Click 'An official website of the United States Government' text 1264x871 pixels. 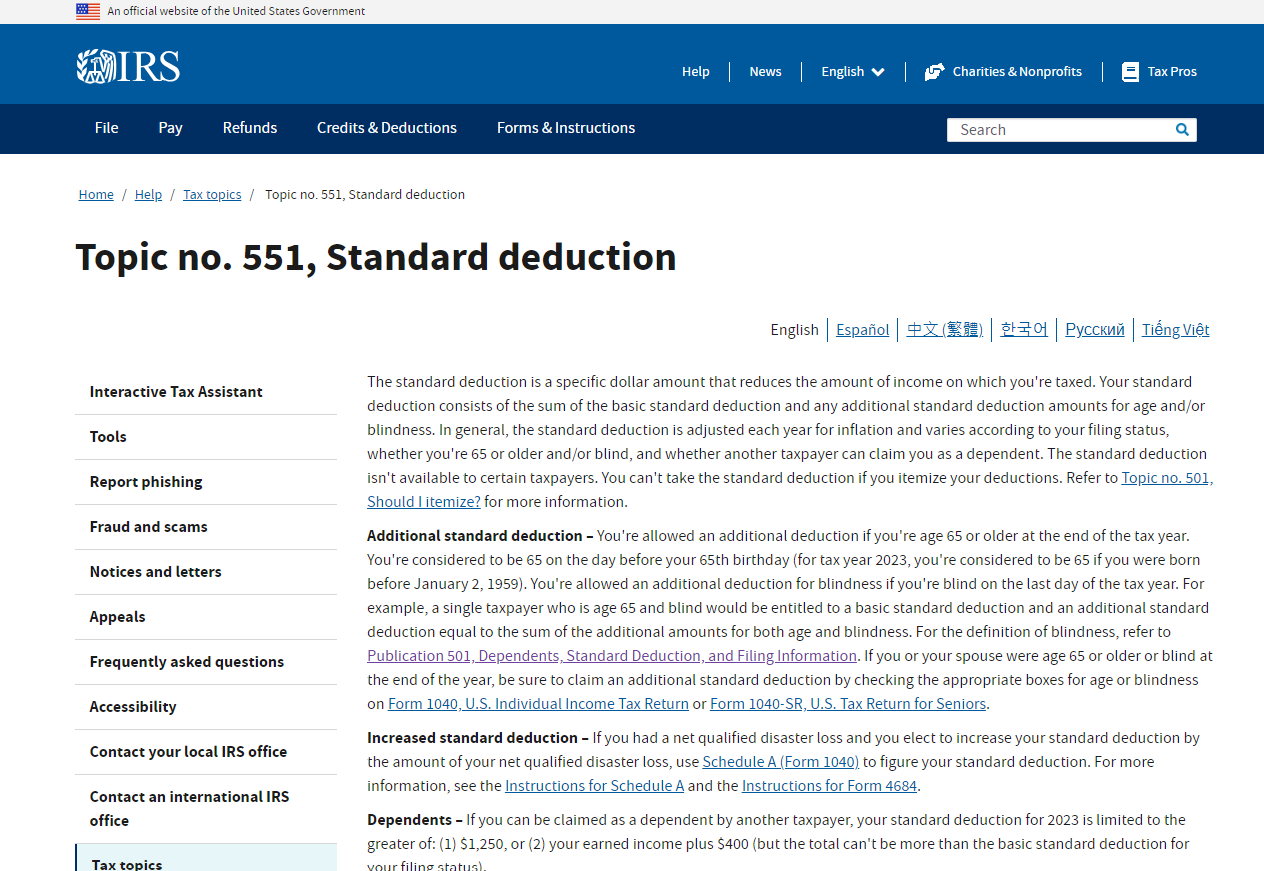(236, 11)
